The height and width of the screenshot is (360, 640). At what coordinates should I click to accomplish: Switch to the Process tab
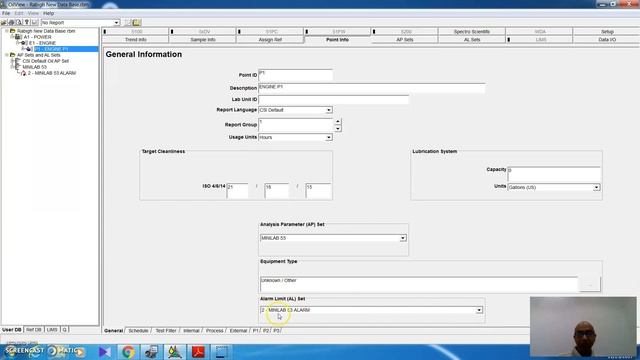tap(215, 331)
